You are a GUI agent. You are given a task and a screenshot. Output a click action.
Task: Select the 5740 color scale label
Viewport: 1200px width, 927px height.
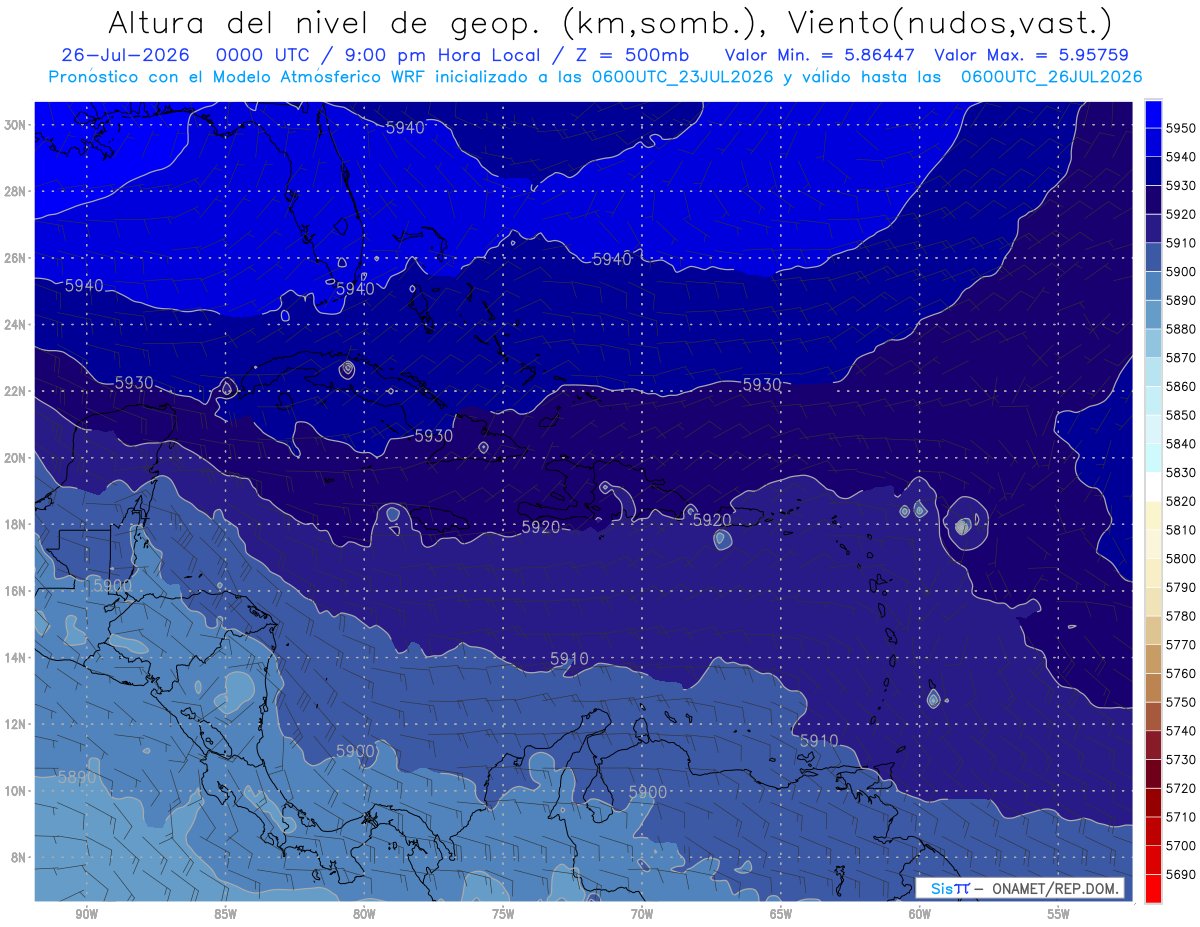tap(1180, 731)
